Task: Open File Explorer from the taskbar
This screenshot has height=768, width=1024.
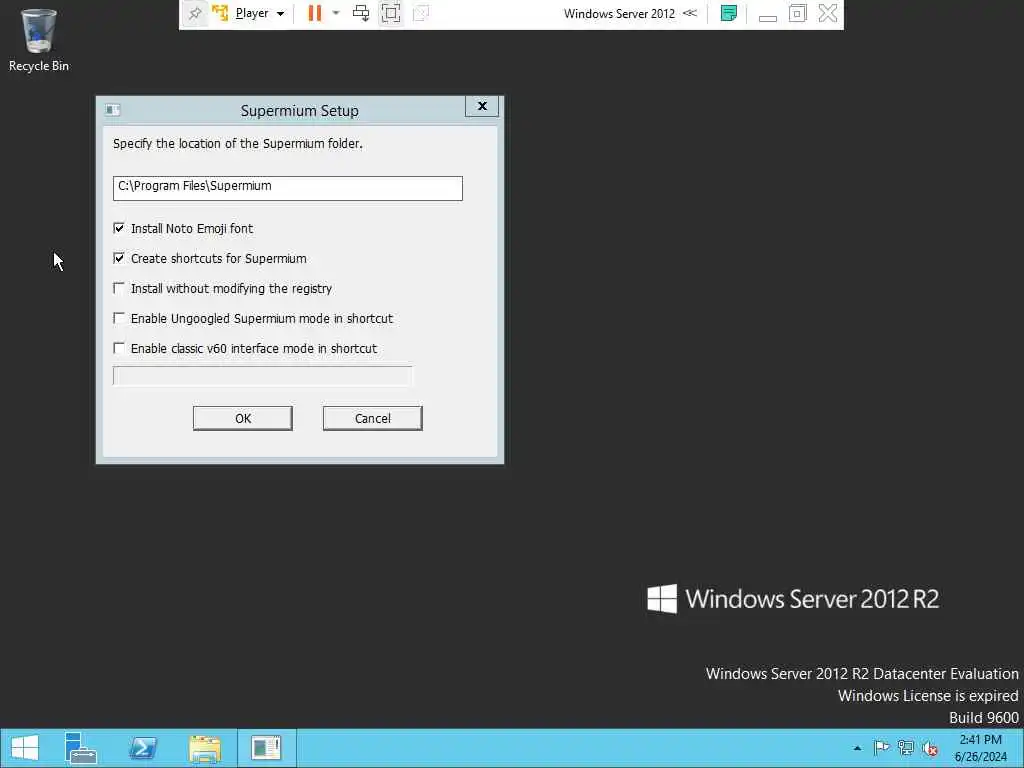Action: (205, 748)
